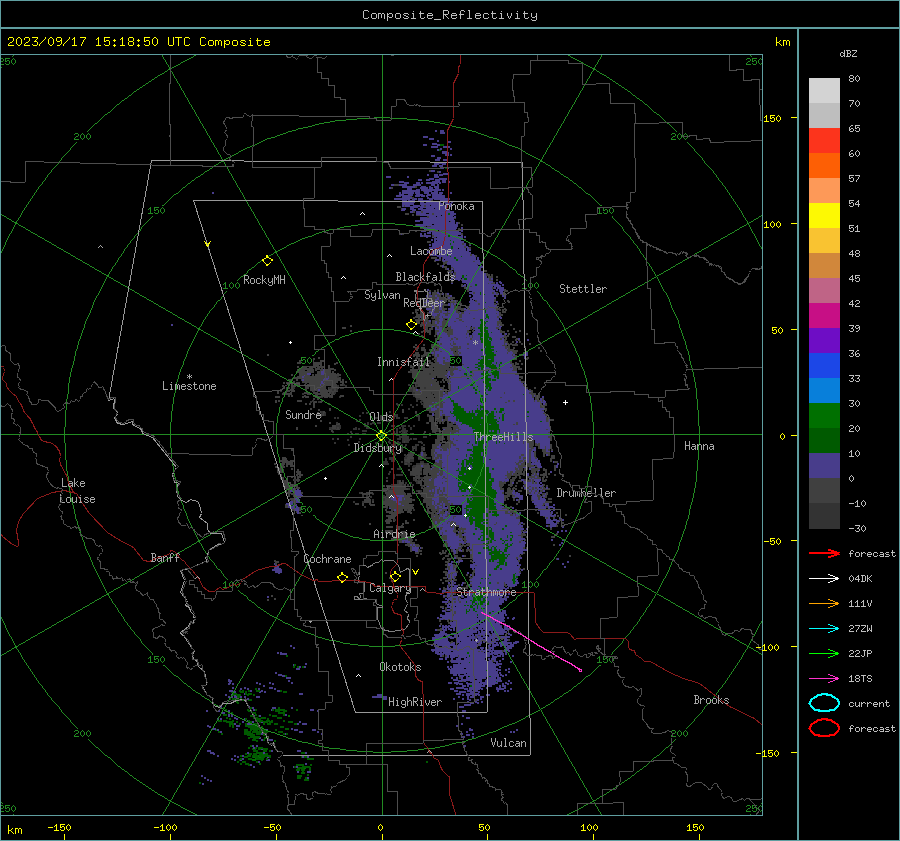Click the yellow diamond marker near RockyMH
The width and height of the screenshot is (900, 841).
(267, 261)
